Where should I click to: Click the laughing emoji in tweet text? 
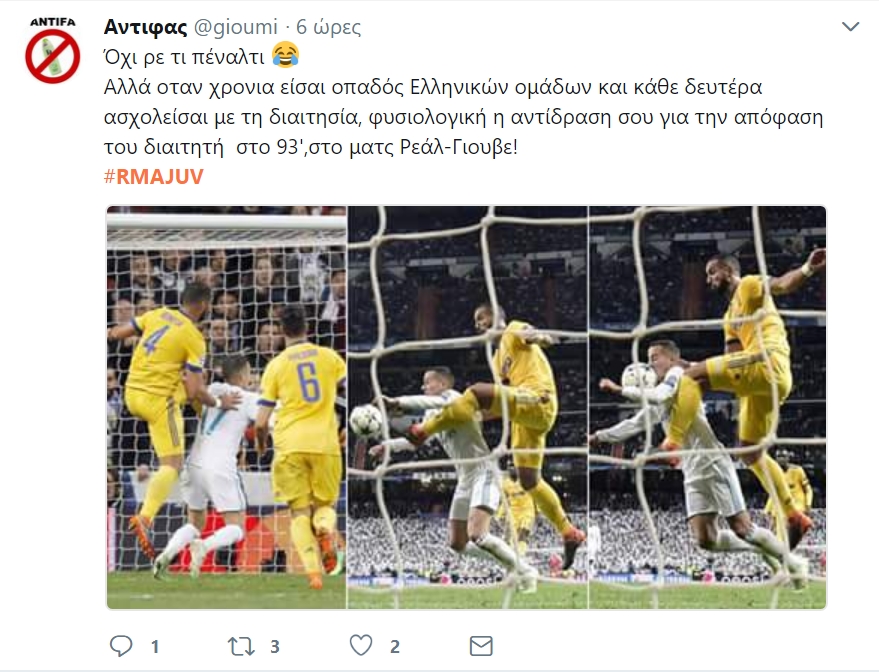point(285,55)
